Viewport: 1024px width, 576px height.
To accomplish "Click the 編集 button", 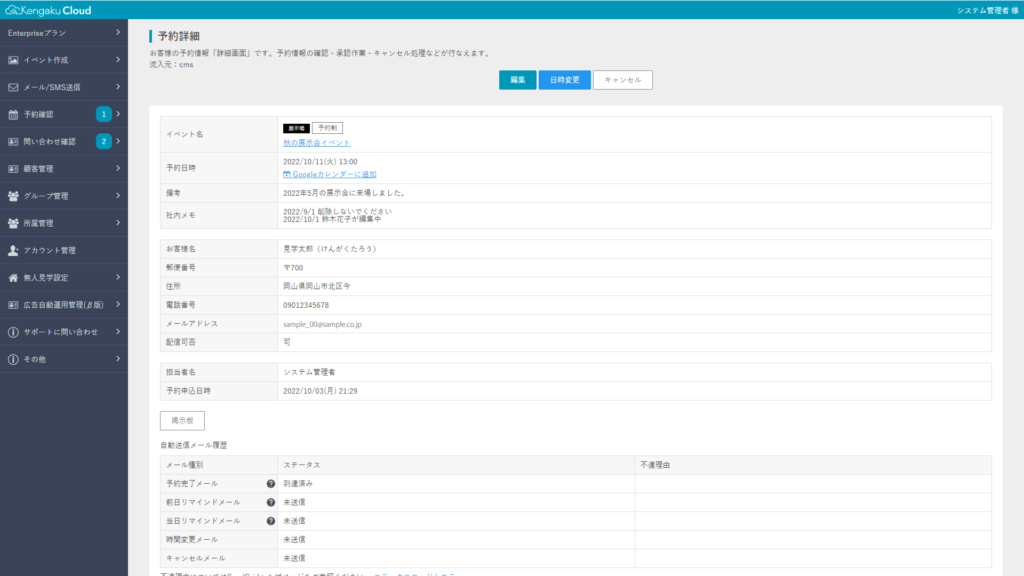I will pos(517,80).
